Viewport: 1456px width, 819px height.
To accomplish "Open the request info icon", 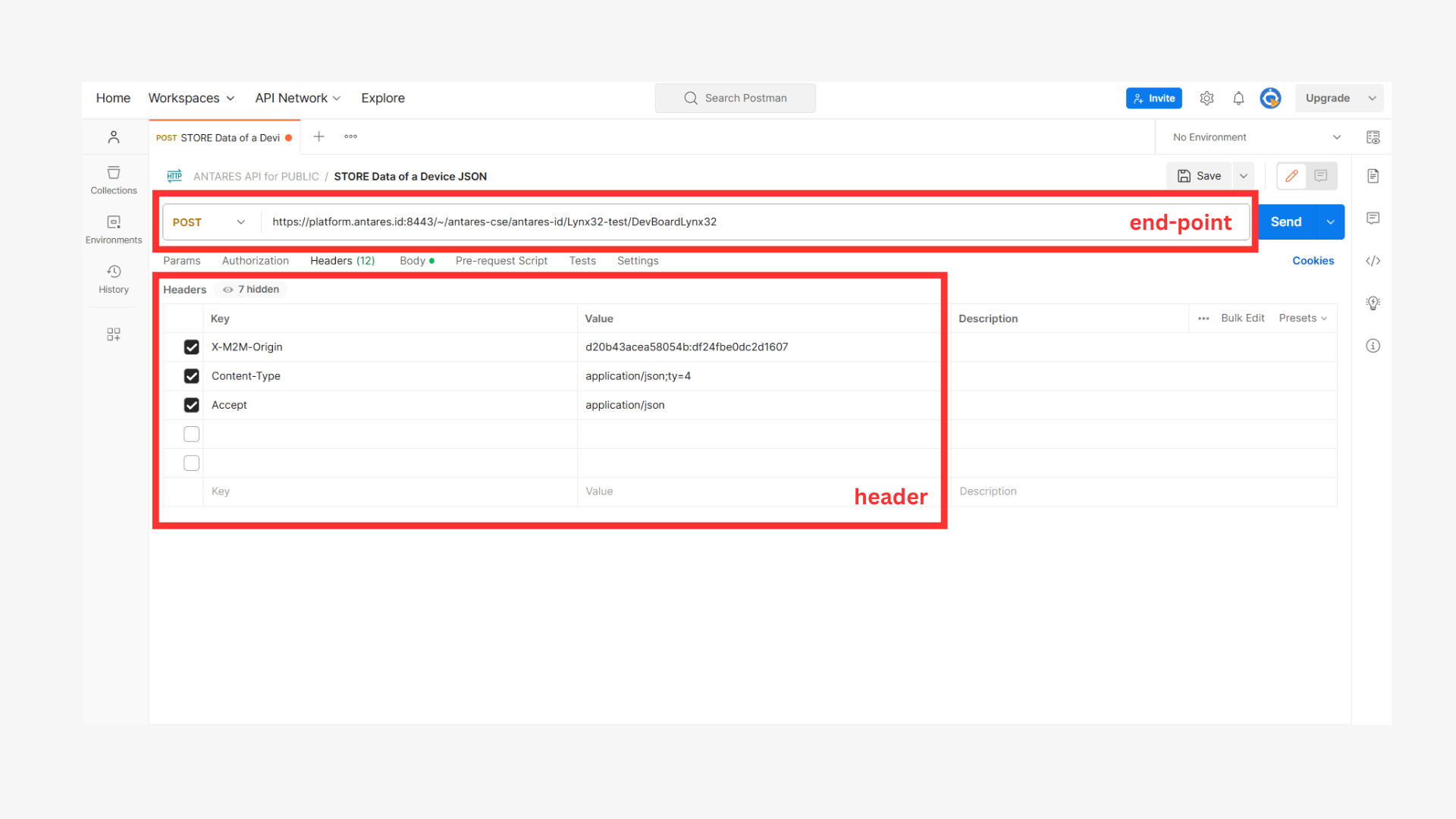I will coord(1373,346).
